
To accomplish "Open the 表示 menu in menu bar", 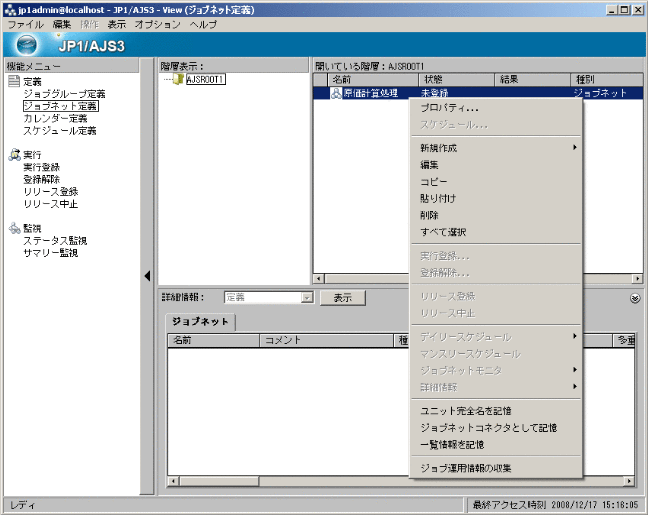I will pyautogui.click(x=117, y=24).
